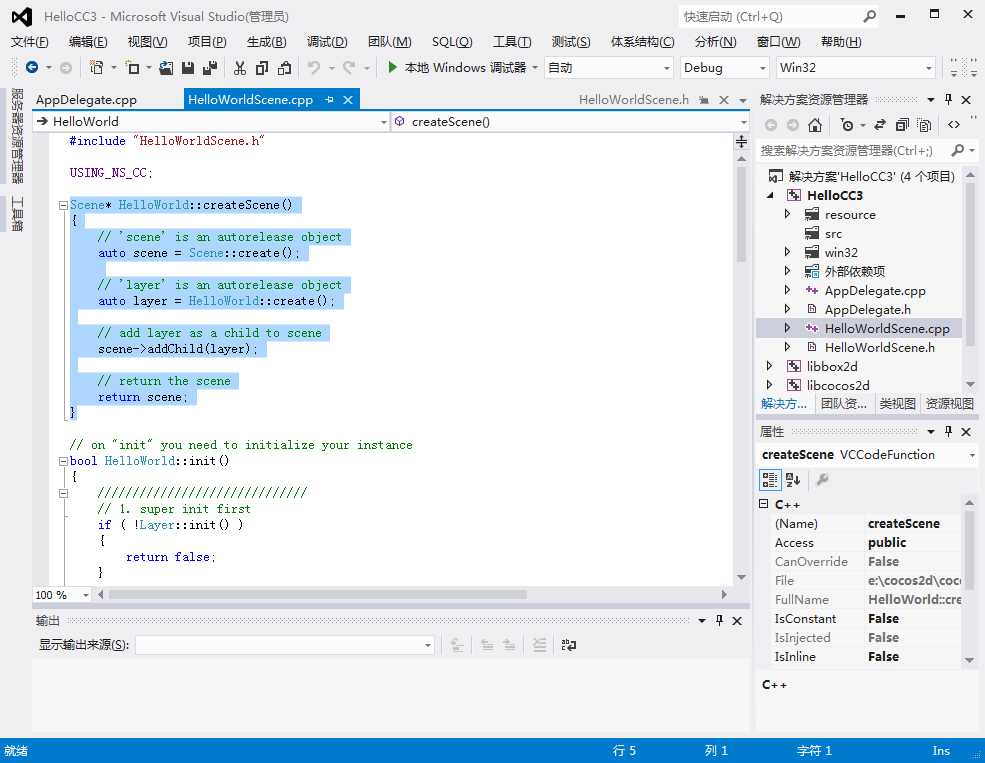Click Collapse All icon in Solution Explorer
The image size is (985, 763).
(x=902, y=125)
